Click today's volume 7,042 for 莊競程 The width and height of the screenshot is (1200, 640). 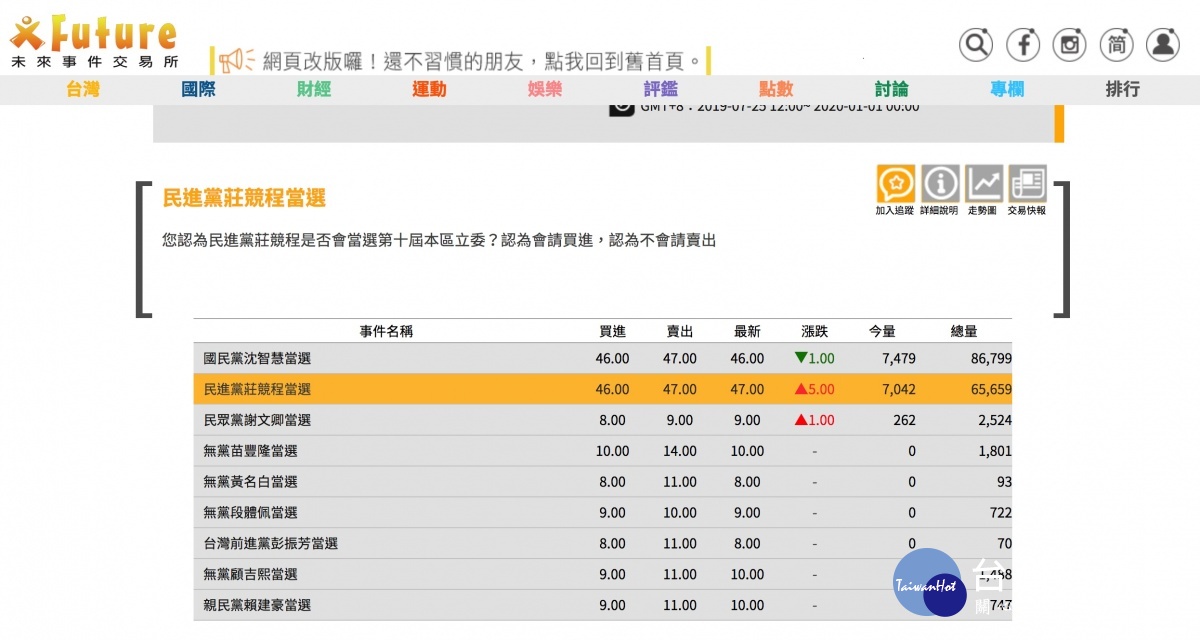tap(898, 389)
